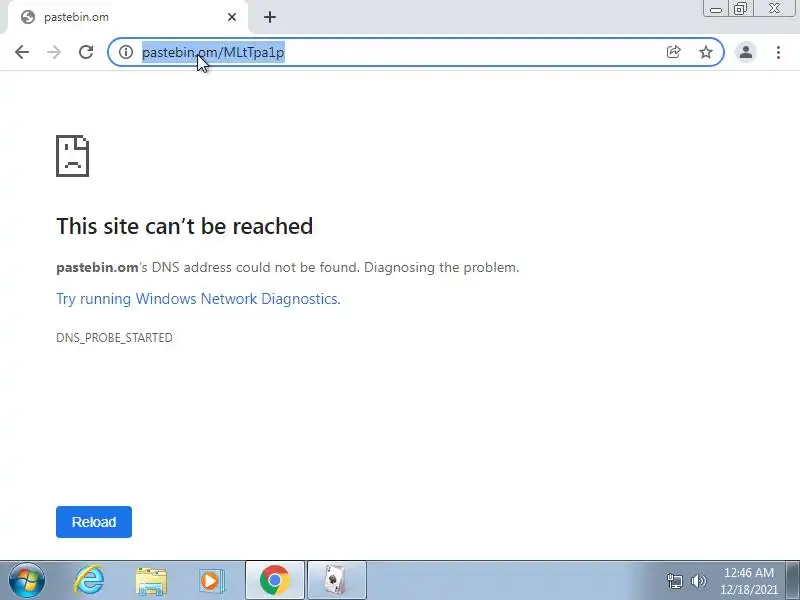Go back to the previous page
Screen dimensions: 800x600
22,52
